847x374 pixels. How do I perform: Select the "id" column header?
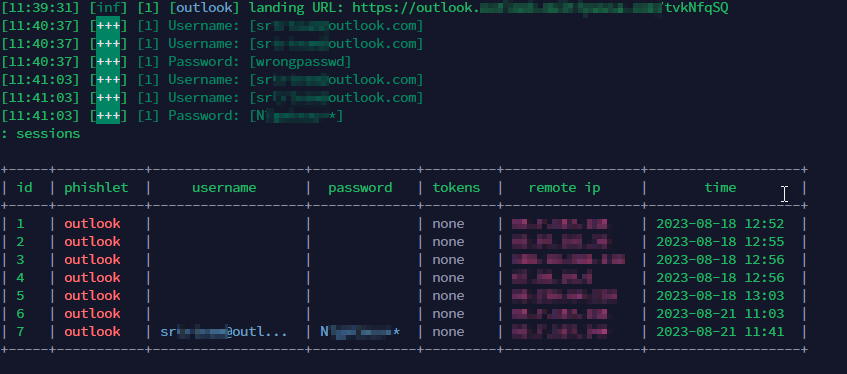tap(24, 188)
